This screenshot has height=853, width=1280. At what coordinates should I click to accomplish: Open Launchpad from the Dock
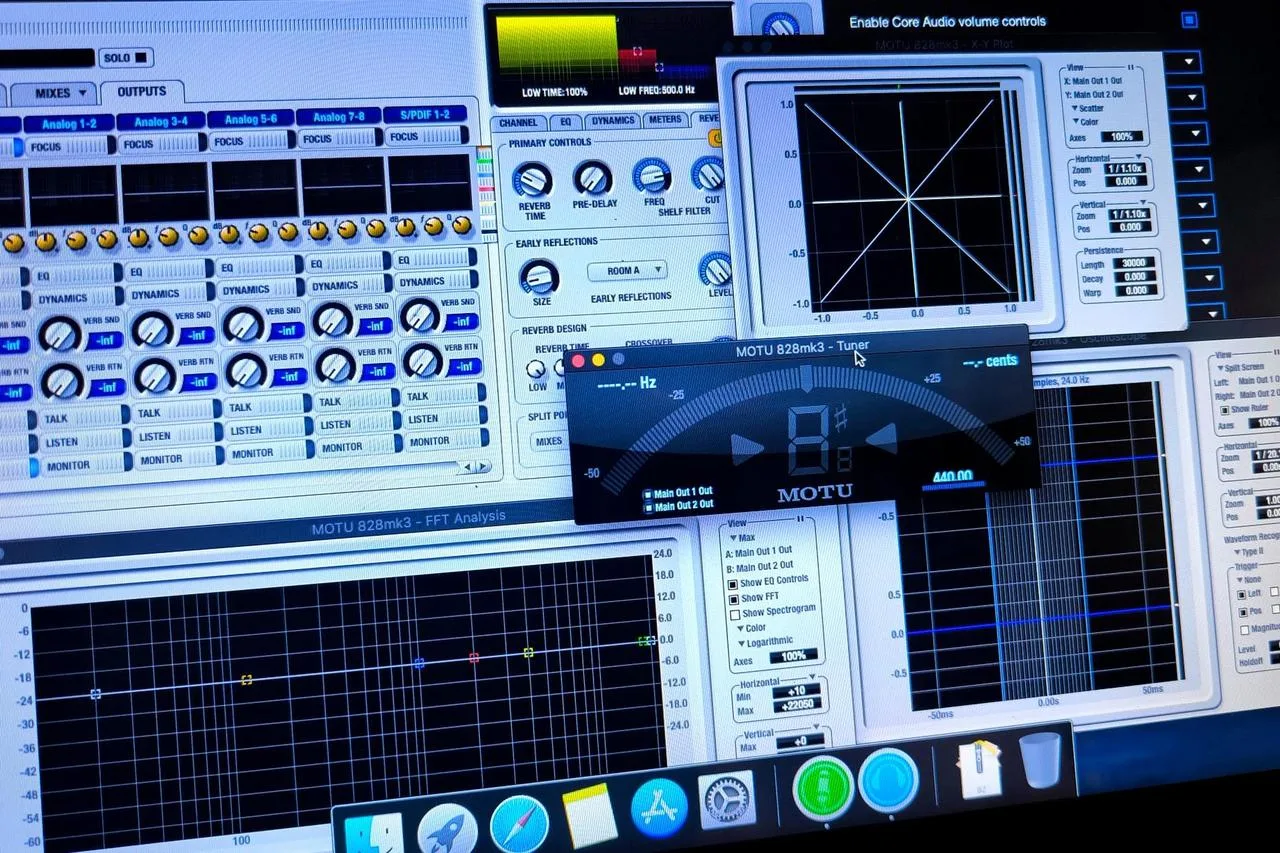tap(447, 830)
